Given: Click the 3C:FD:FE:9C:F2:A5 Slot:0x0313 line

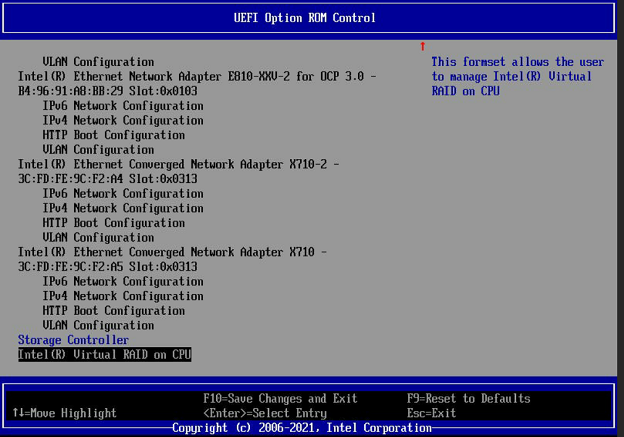Looking at the screenshot, I should coord(107,267).
